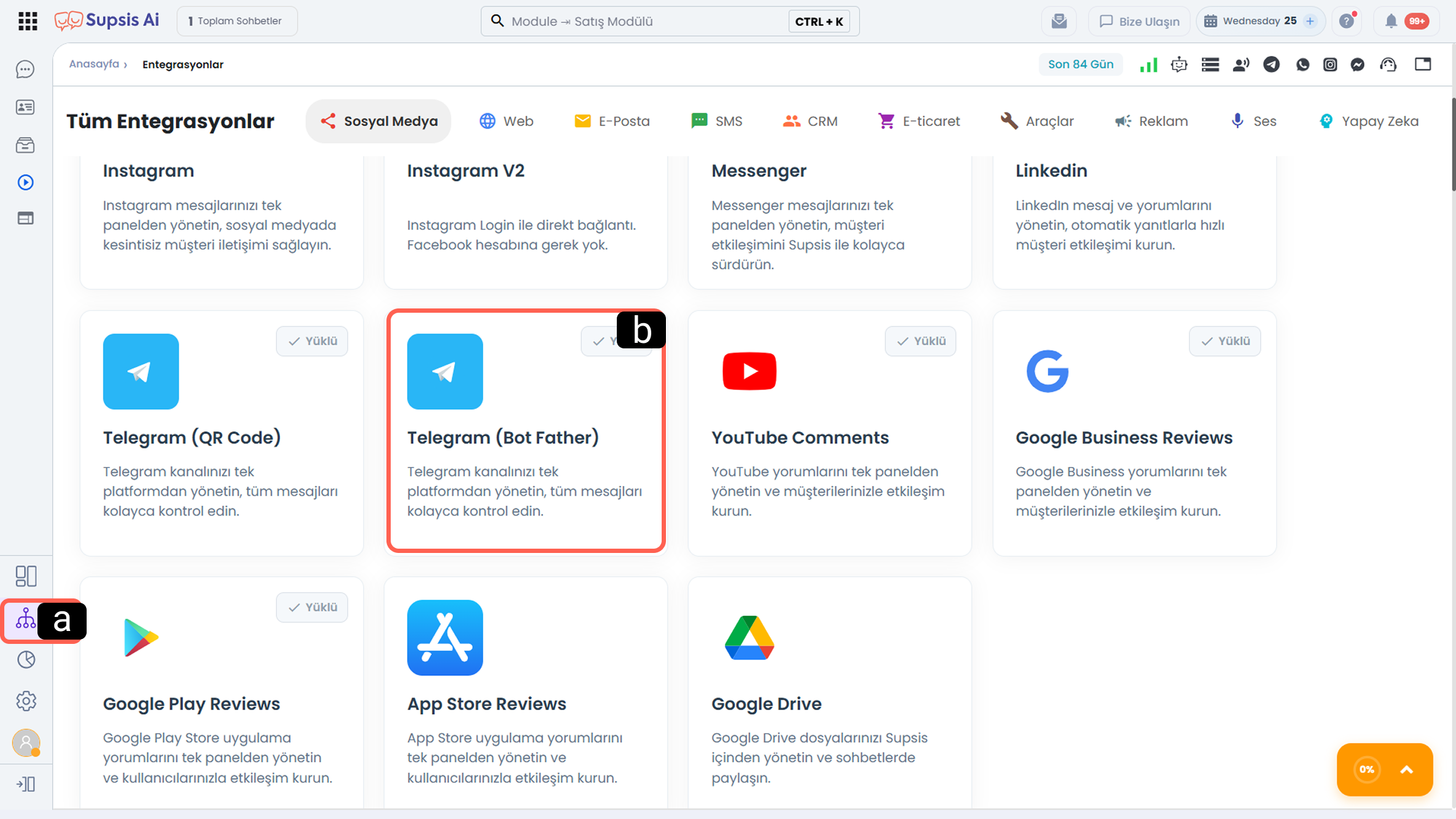Click the green bar chart stats icon
This screenshot has width=1456, height=819.
coord(1148,65)
